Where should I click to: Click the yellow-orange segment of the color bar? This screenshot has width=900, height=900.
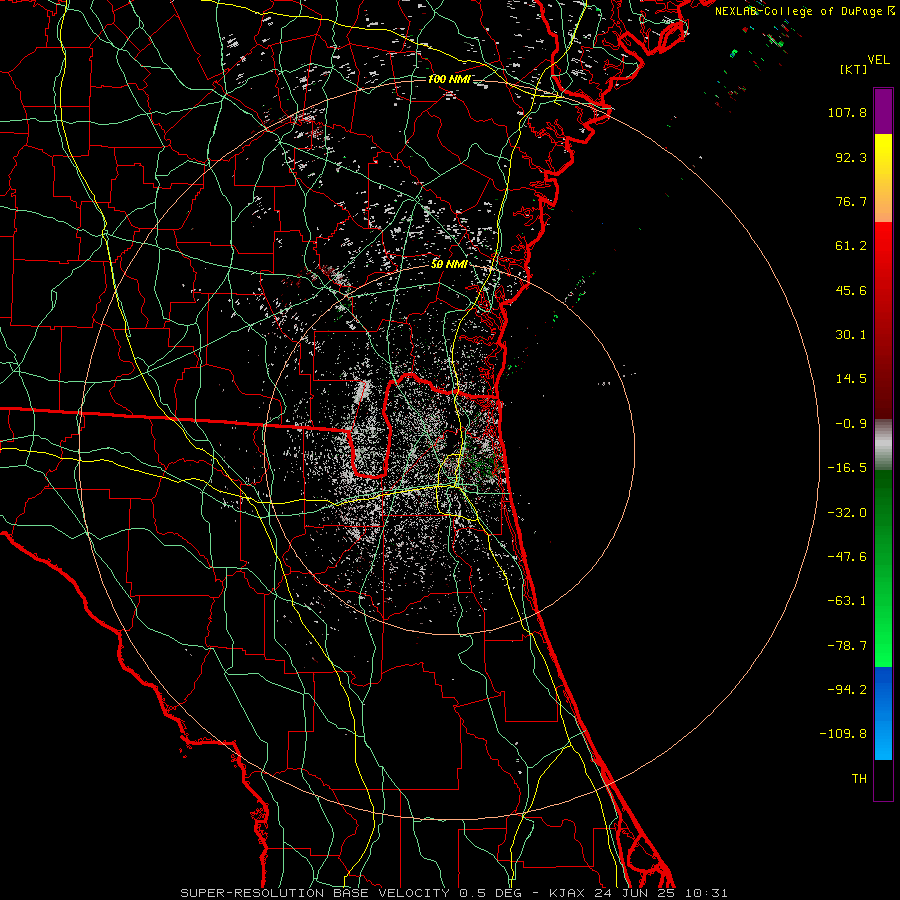point(883,178)
